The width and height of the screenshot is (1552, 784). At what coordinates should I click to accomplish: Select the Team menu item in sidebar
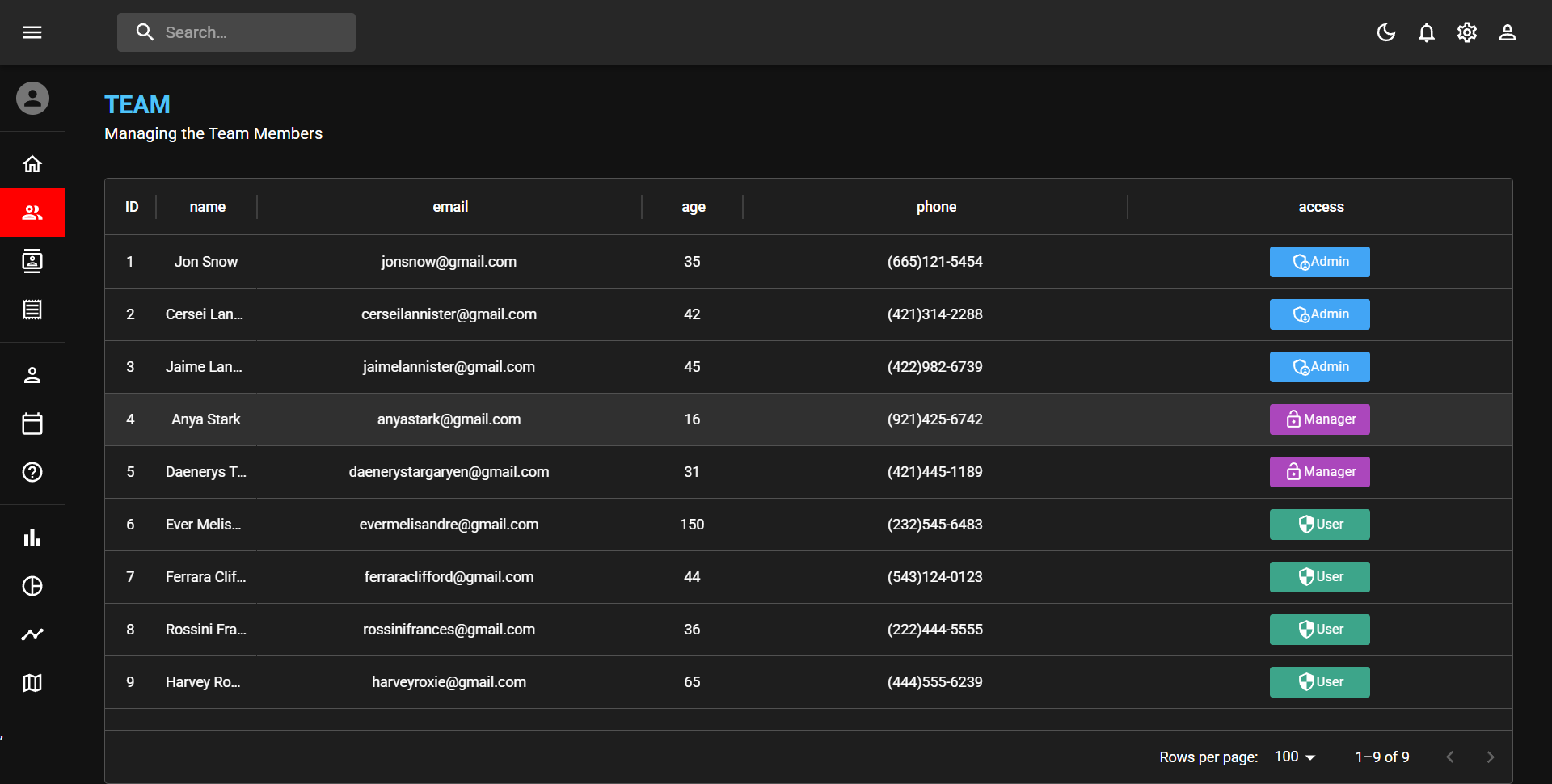[32, 213]
